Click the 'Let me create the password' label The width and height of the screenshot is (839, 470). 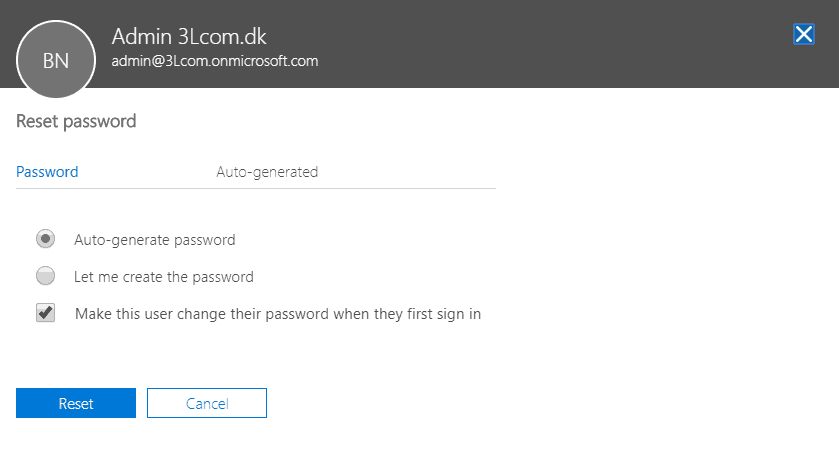click(x=164, y=277)
